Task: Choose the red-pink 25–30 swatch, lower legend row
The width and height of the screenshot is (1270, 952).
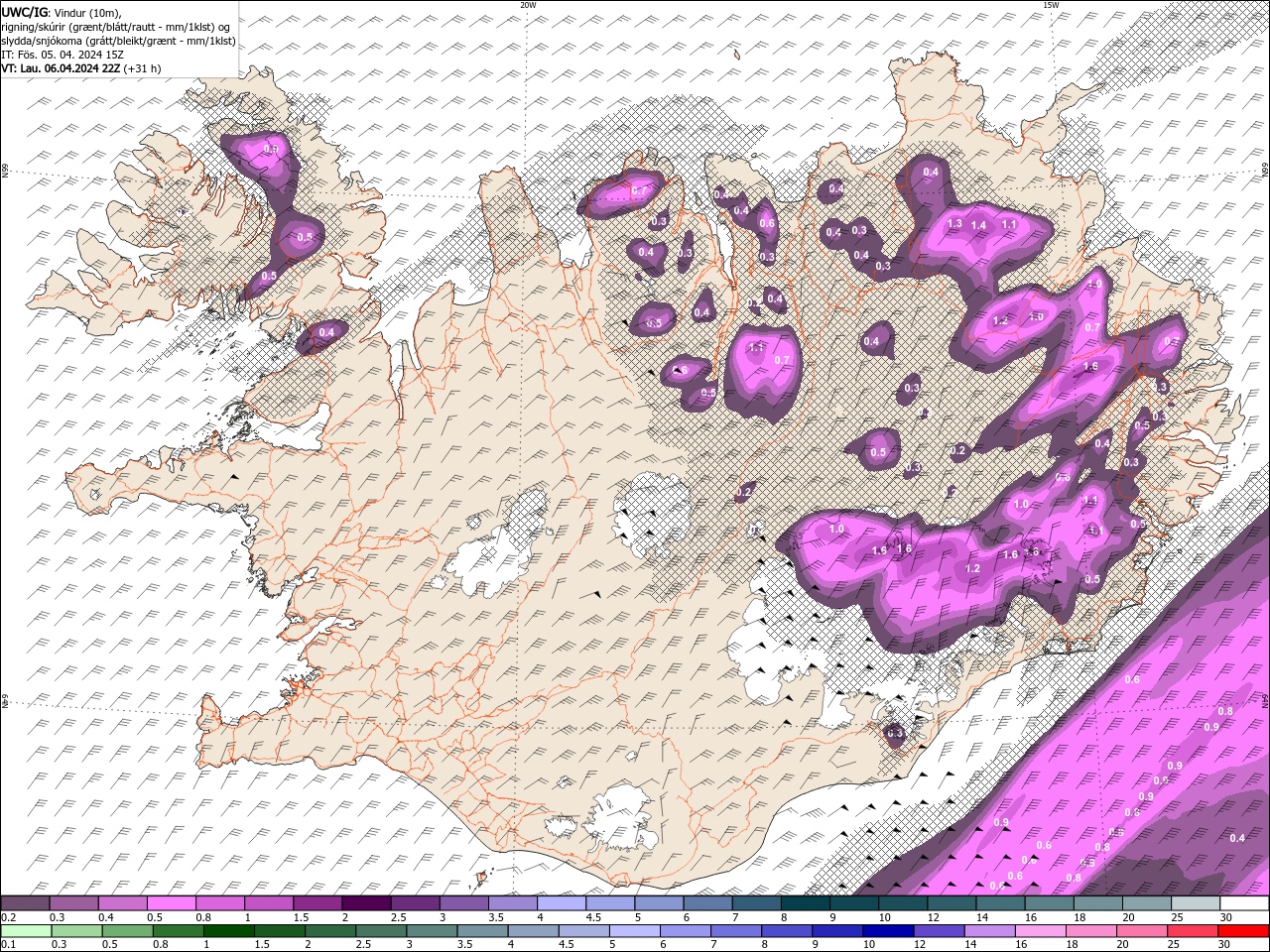Action: 1194,931
